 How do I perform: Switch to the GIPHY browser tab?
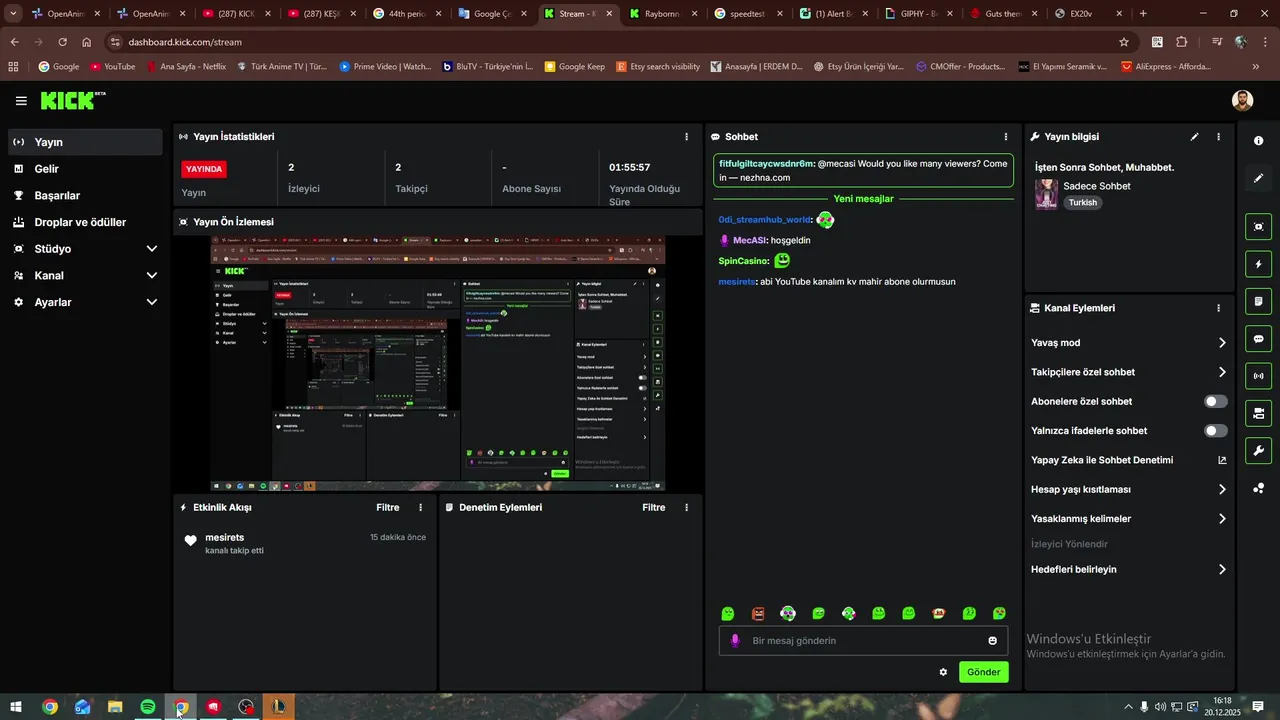(917, 14)
